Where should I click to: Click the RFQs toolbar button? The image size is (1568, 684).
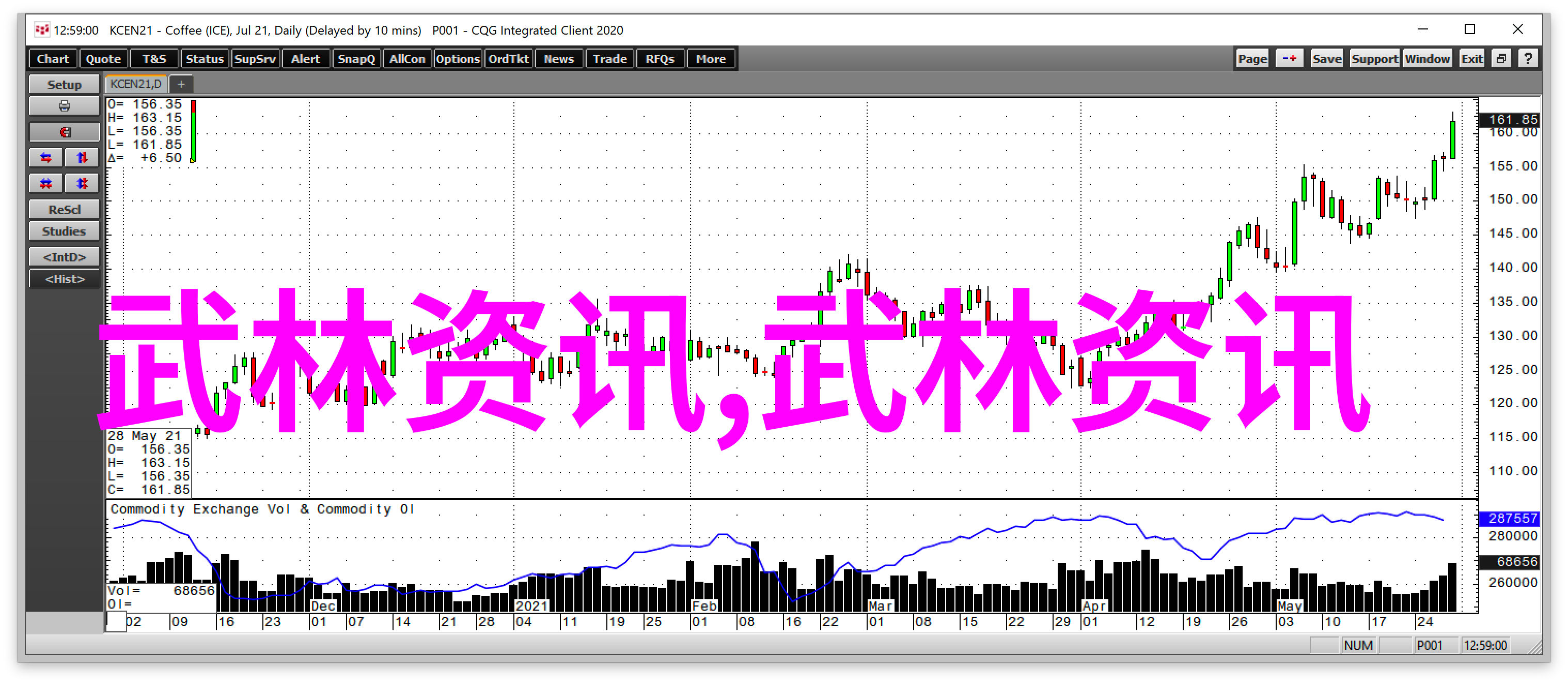point(660,59)
